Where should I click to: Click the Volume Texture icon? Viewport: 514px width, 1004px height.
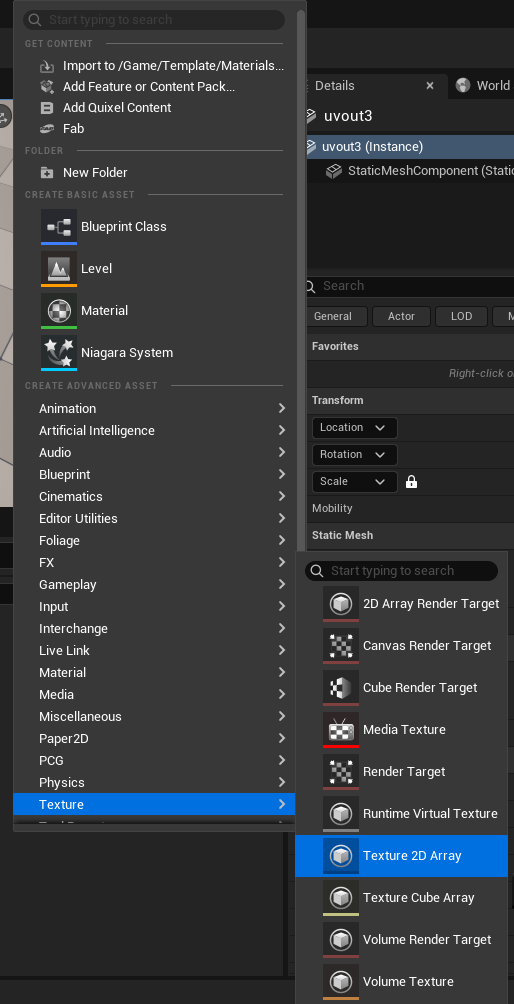click(x=341, y=981)
